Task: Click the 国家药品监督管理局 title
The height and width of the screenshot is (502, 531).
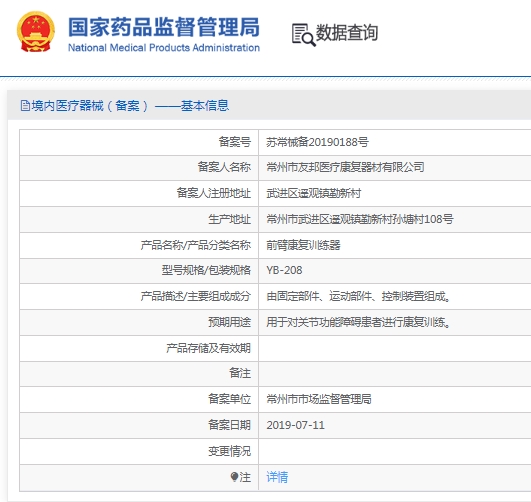Action: pos(164,27)
